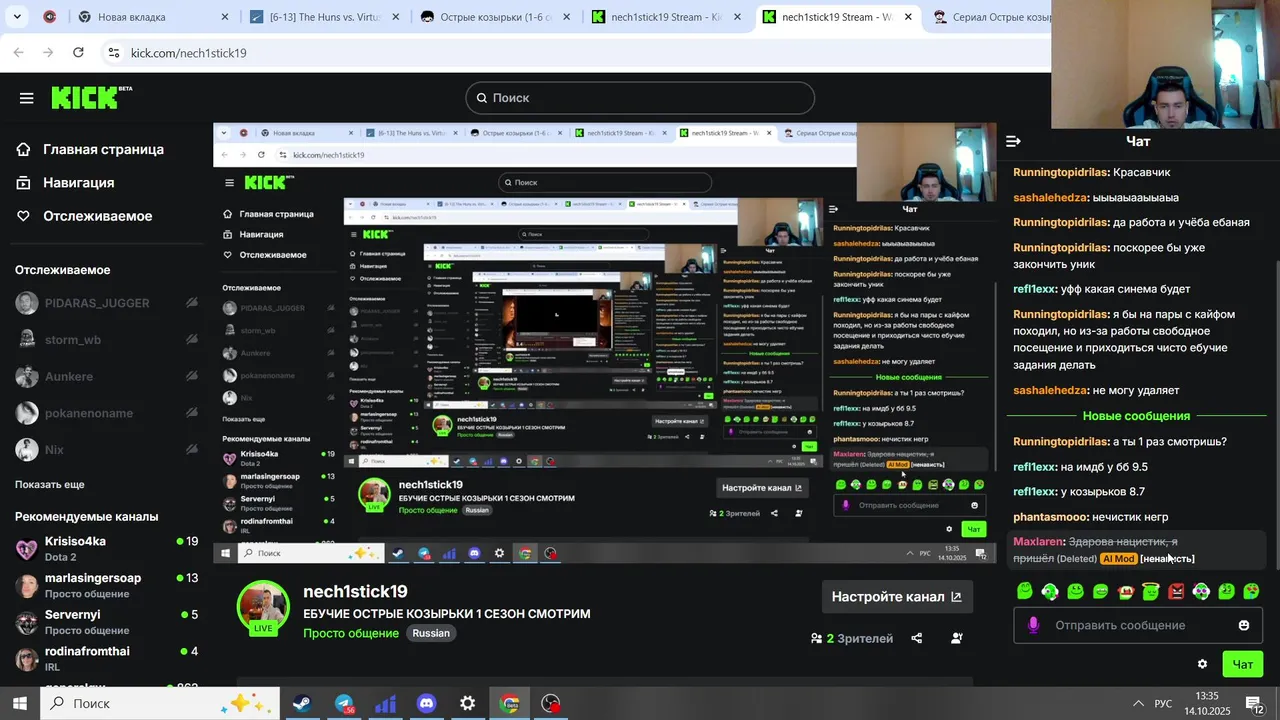Image resolution: width=1280 pixels, height=720 pixels.
Task: Open Просто общение category link under stream title
Action: [x=351, y=633]
